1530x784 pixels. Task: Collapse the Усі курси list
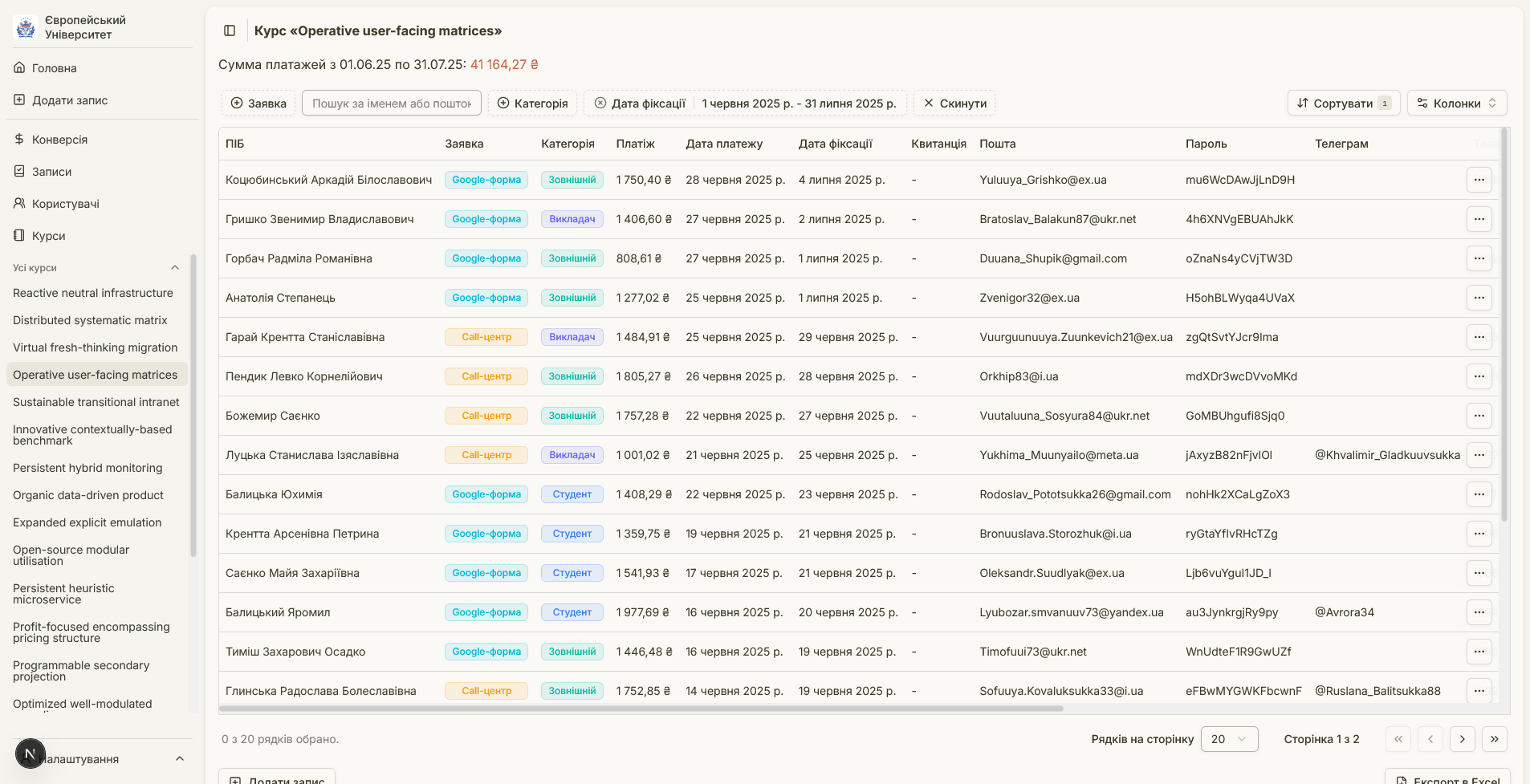click(174, 268)
